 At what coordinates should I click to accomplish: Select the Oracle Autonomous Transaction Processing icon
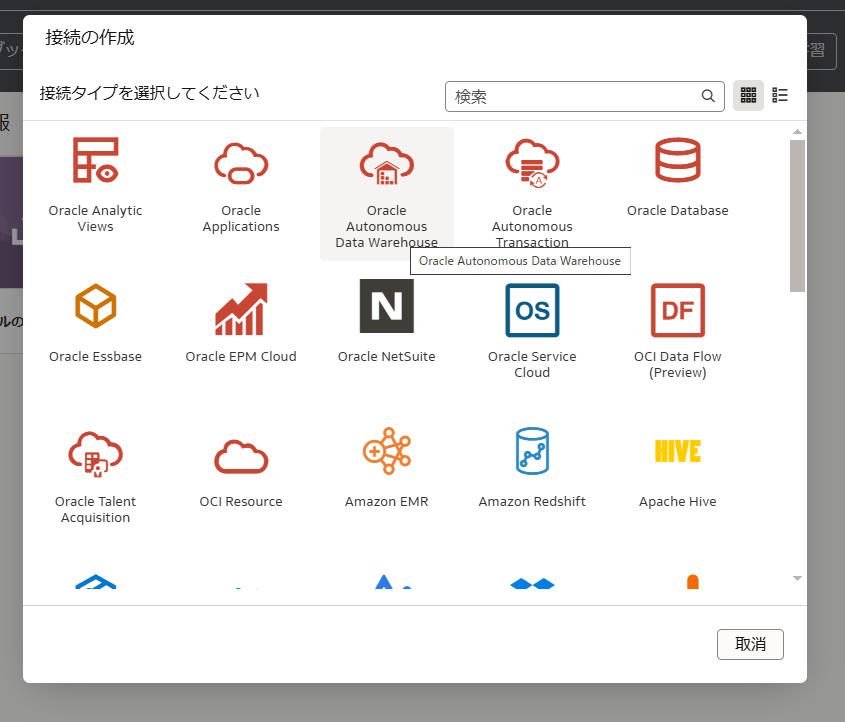coord(532,163)
